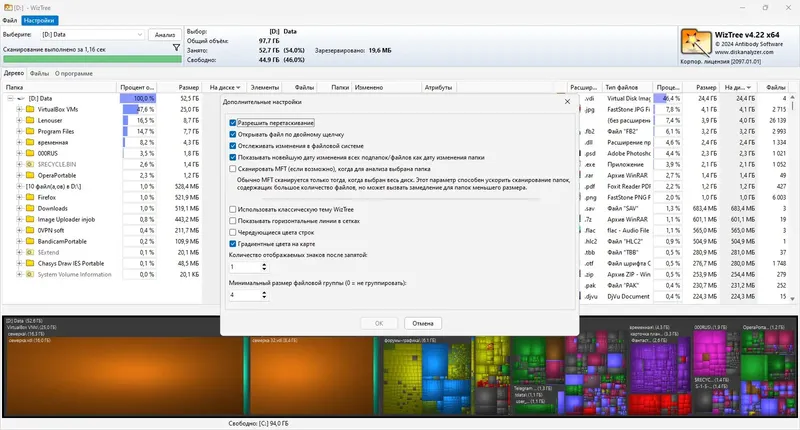800x430 pixels.
Task: Click the Lenouser folder icon
Action: [30, 120]
